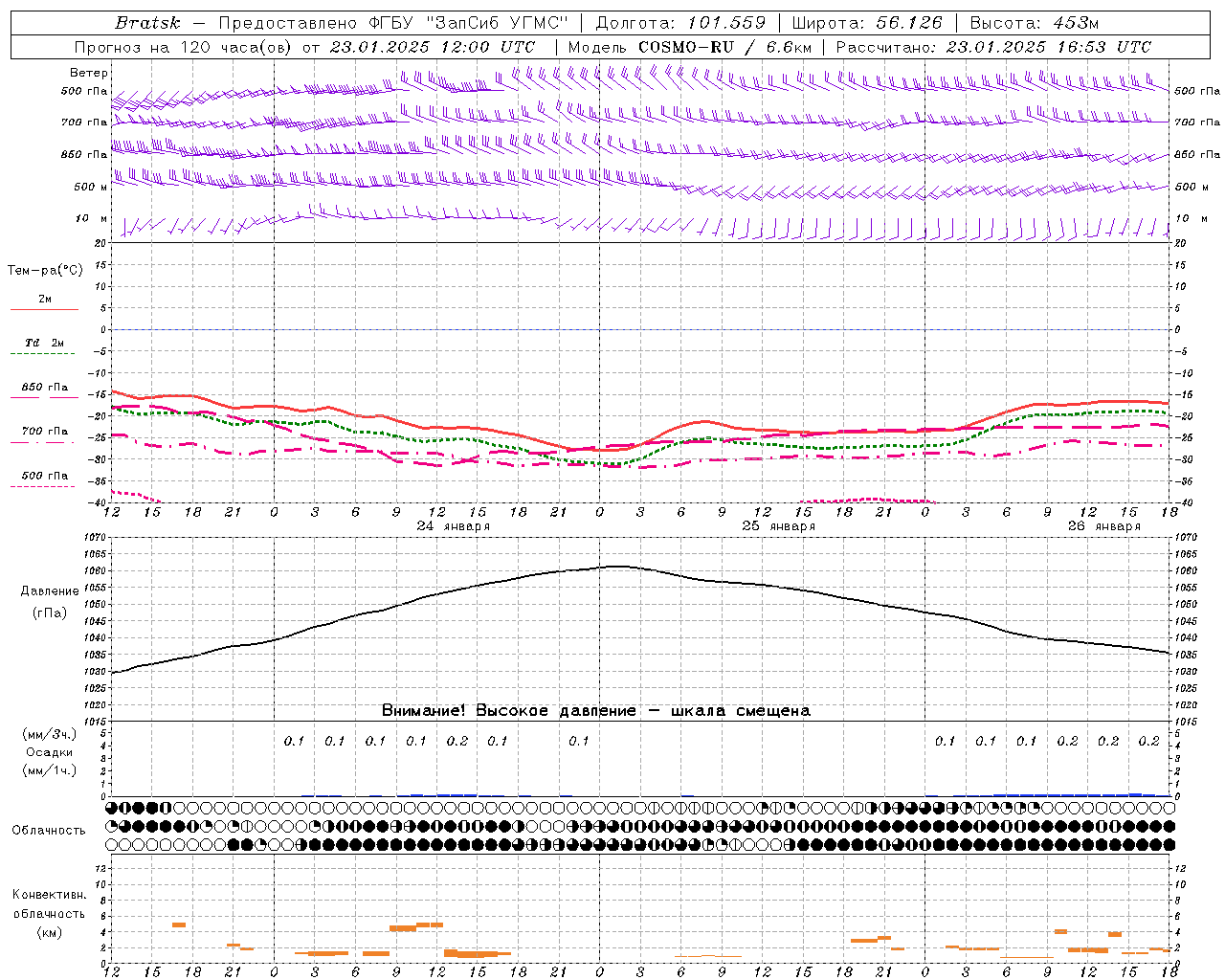
Task: Select the Высота: 453м header entry
Action: tap(1035, 23)
